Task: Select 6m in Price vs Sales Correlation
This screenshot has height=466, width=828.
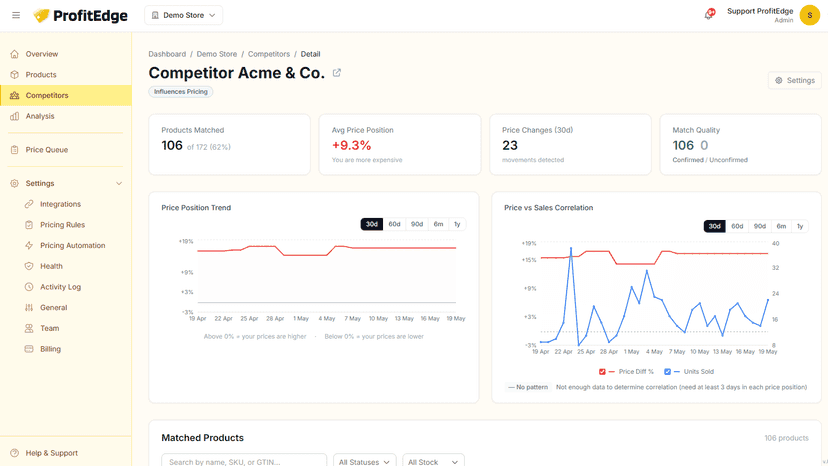Action: (x=781, y=226)
